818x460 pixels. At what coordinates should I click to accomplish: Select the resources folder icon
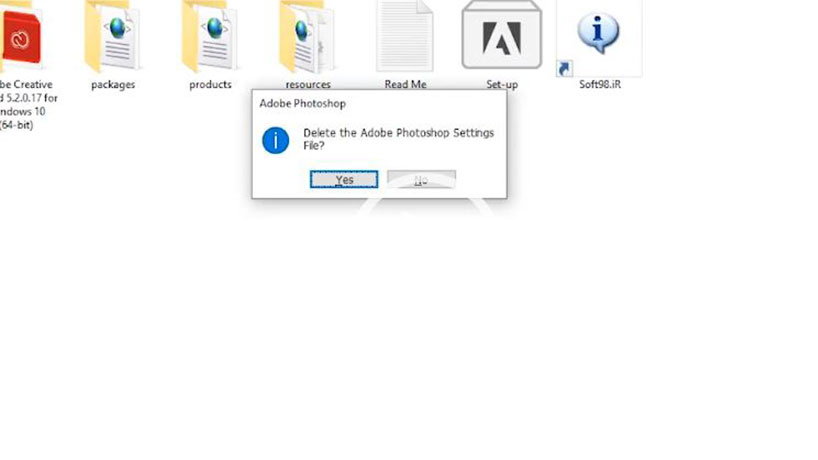click(308, 35)
